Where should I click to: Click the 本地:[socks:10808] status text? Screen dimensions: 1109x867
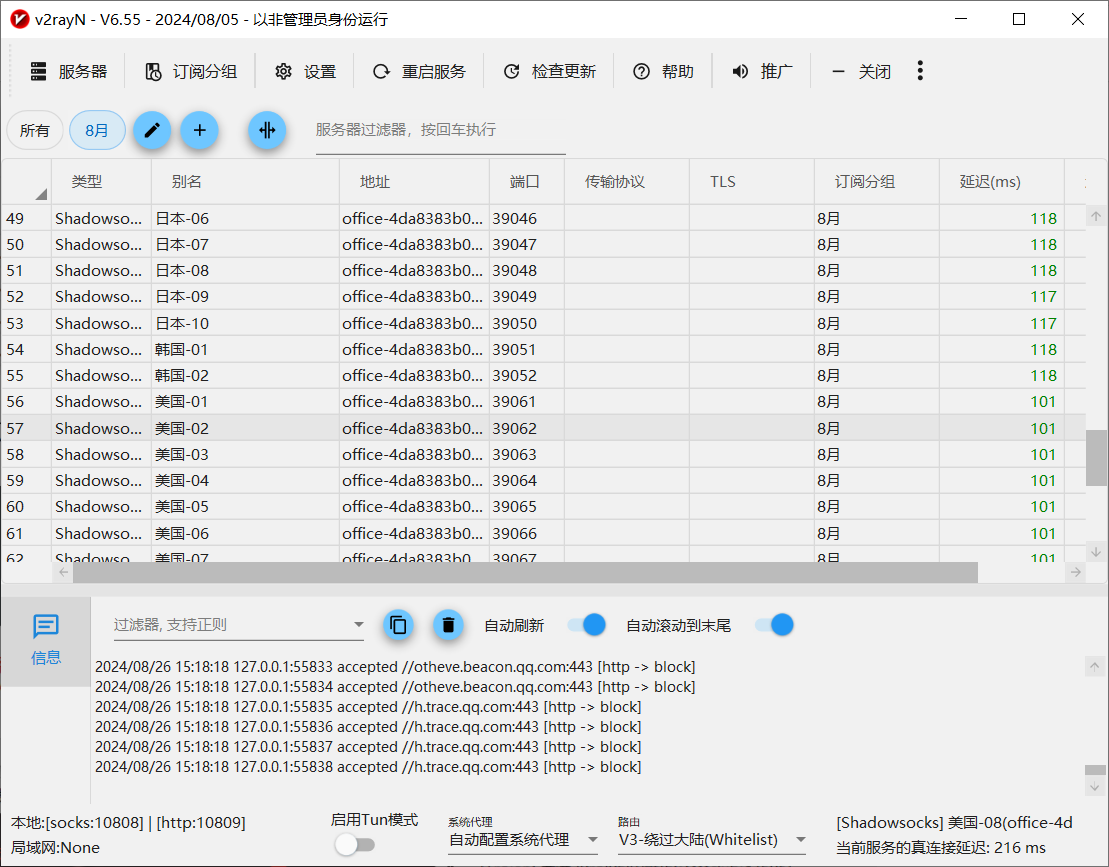click(x=128, y=822)
